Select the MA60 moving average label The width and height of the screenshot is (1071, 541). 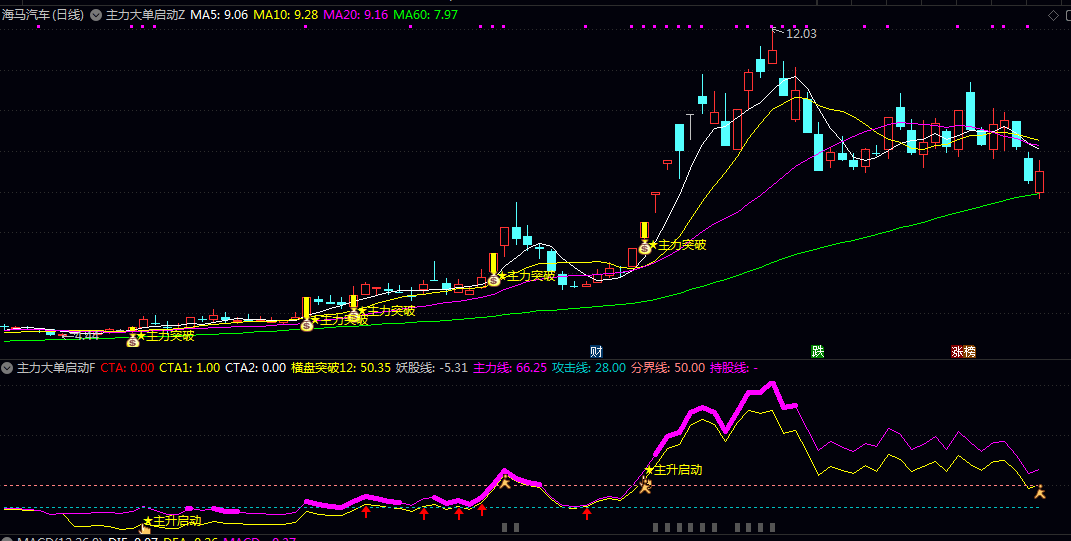425,15
